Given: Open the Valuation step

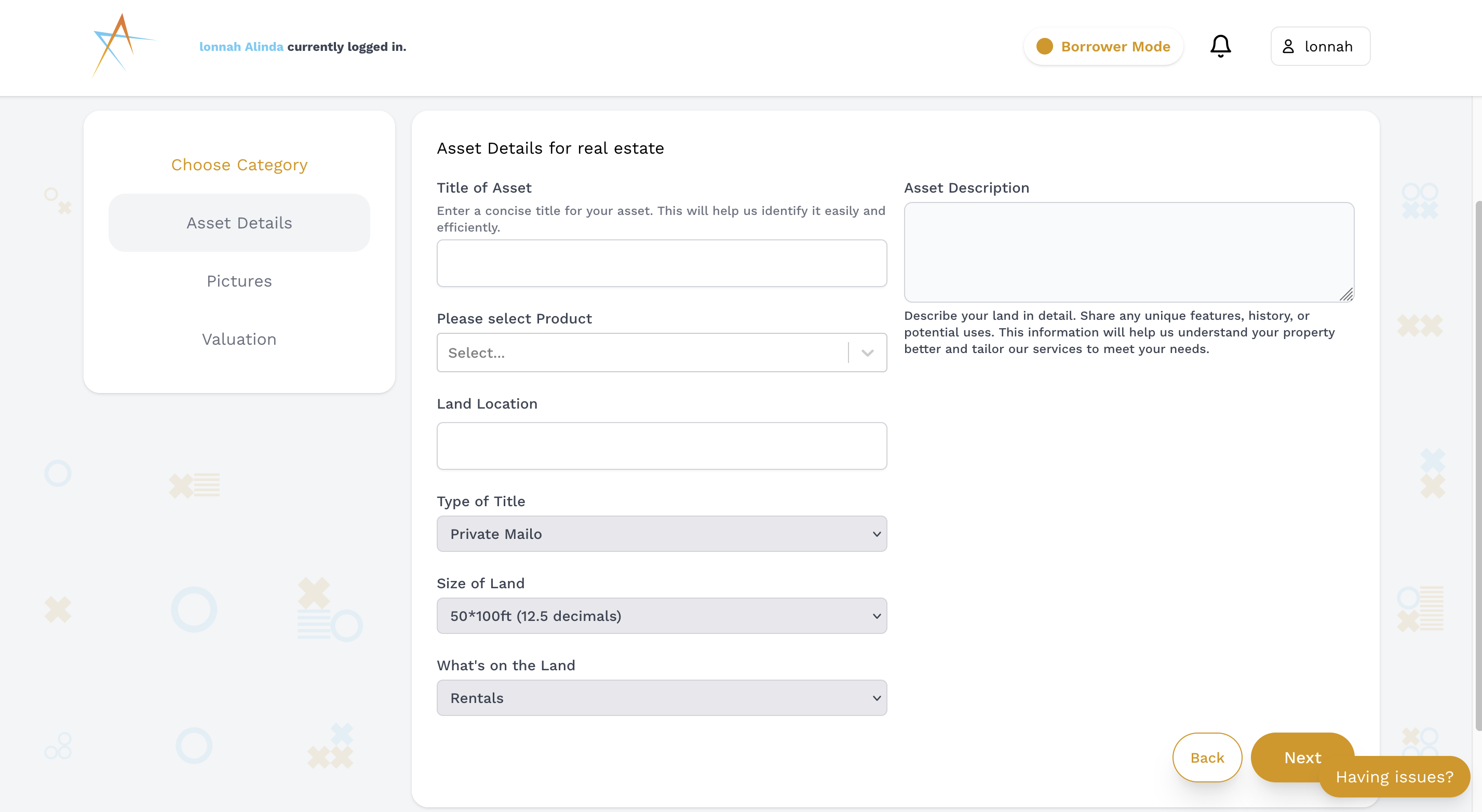Looking at the screenshot, I should (239, 340).
